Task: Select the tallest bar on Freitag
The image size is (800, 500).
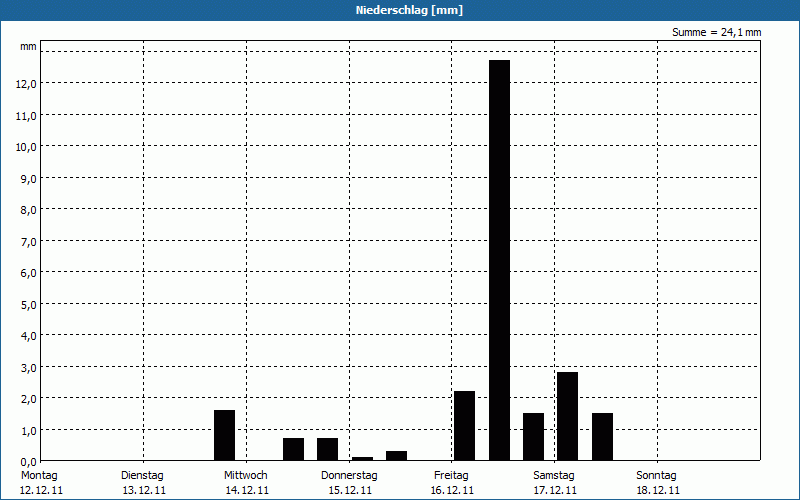Action: pyautogui.click(x=499, y=260)
